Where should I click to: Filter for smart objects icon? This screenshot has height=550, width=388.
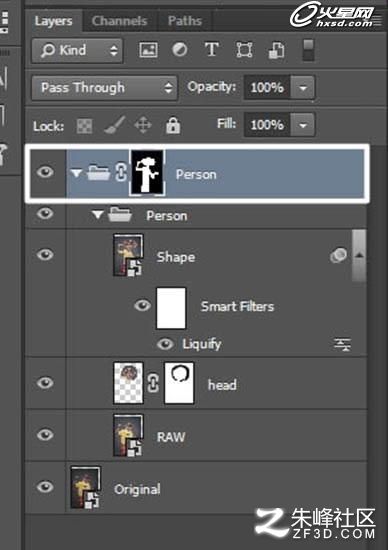(x=276, y=51)
